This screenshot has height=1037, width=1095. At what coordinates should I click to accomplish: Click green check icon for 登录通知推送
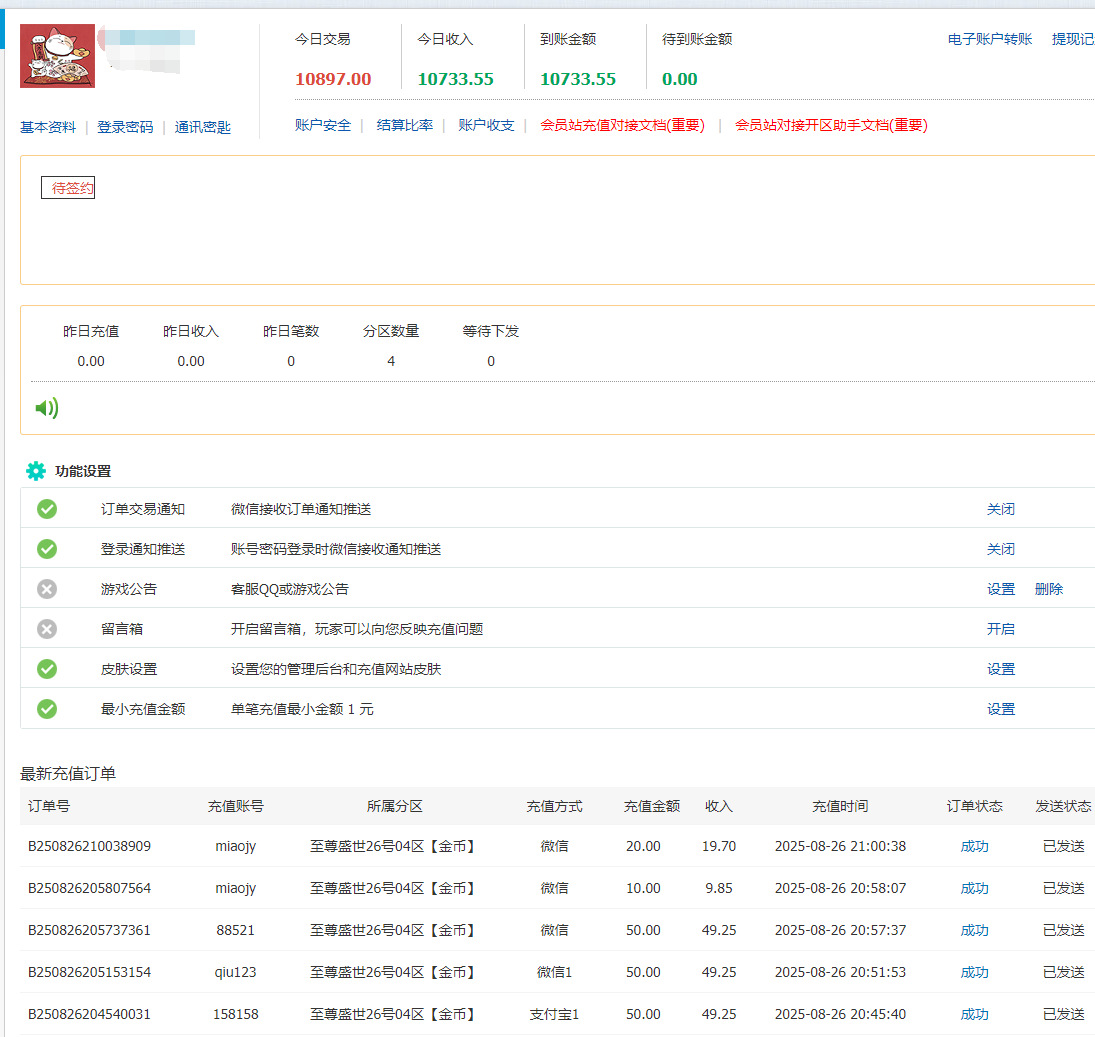coord(47,549)
